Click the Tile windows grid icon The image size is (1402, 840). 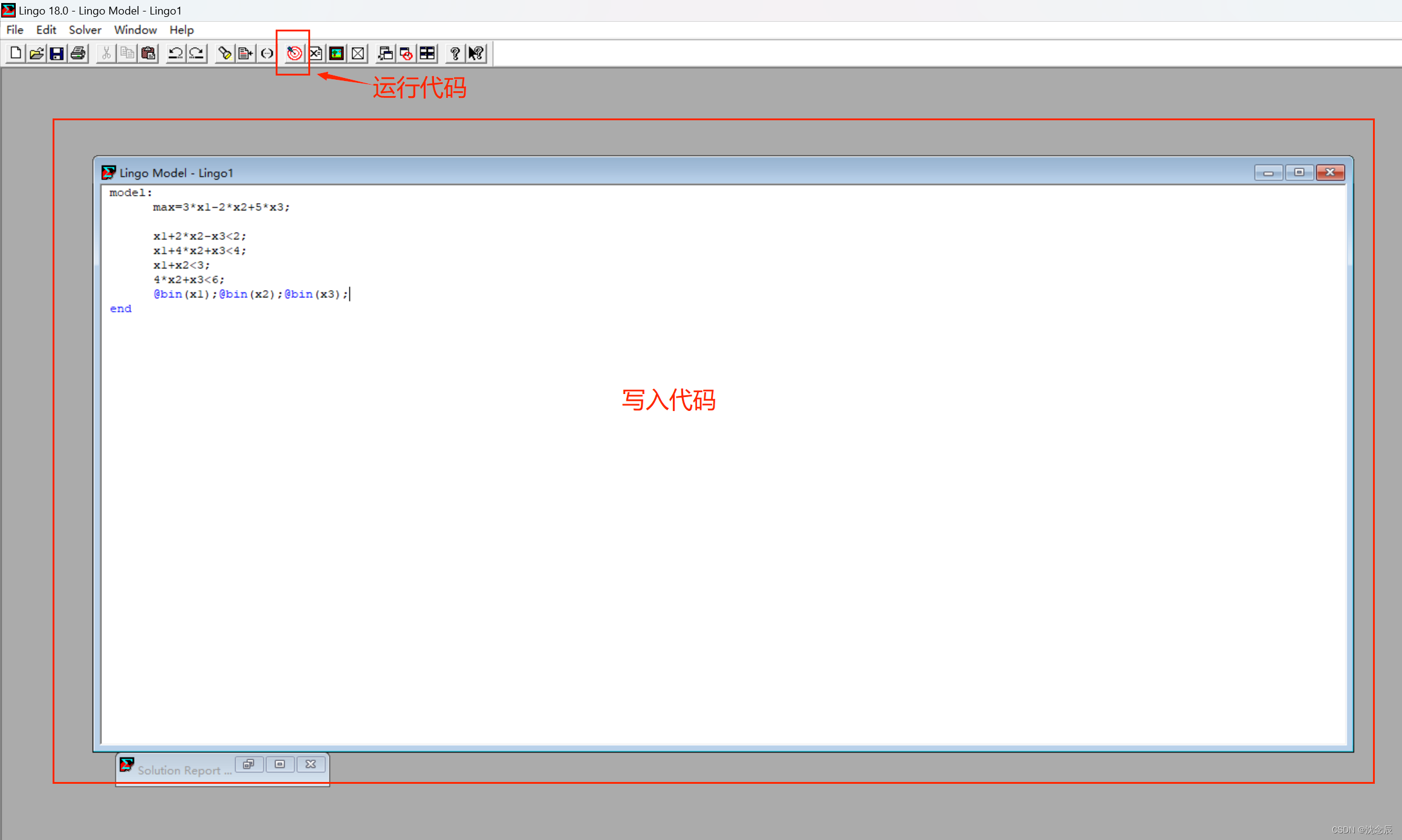(x=427, y=53)
